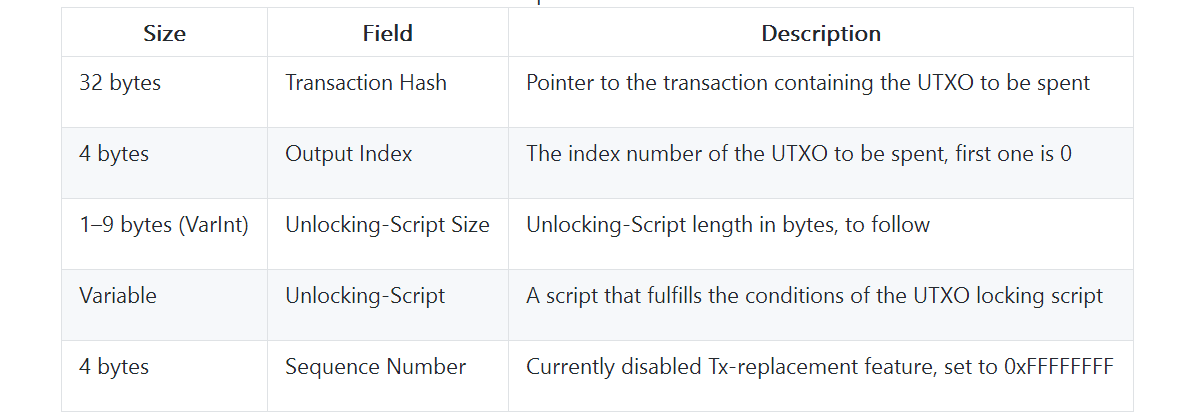The image size is (1200, 412).
Task: Click the 0xFFFFFFFF value text
Action: pyautogui.click(x=1058, y=367)
